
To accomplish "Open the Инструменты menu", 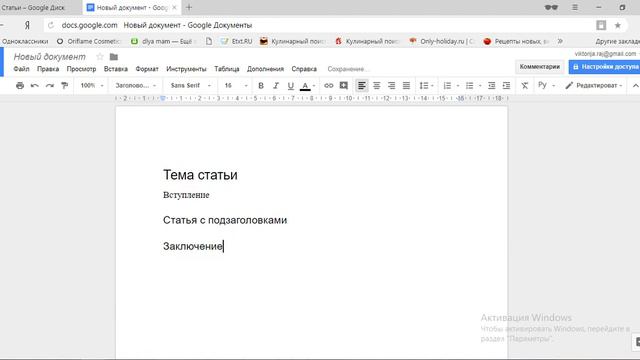I will pos(186,69).
